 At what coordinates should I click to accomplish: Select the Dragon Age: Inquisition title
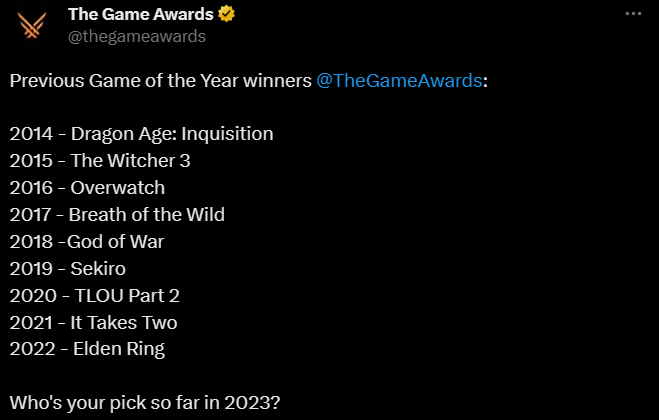click(x=172, y=134)
